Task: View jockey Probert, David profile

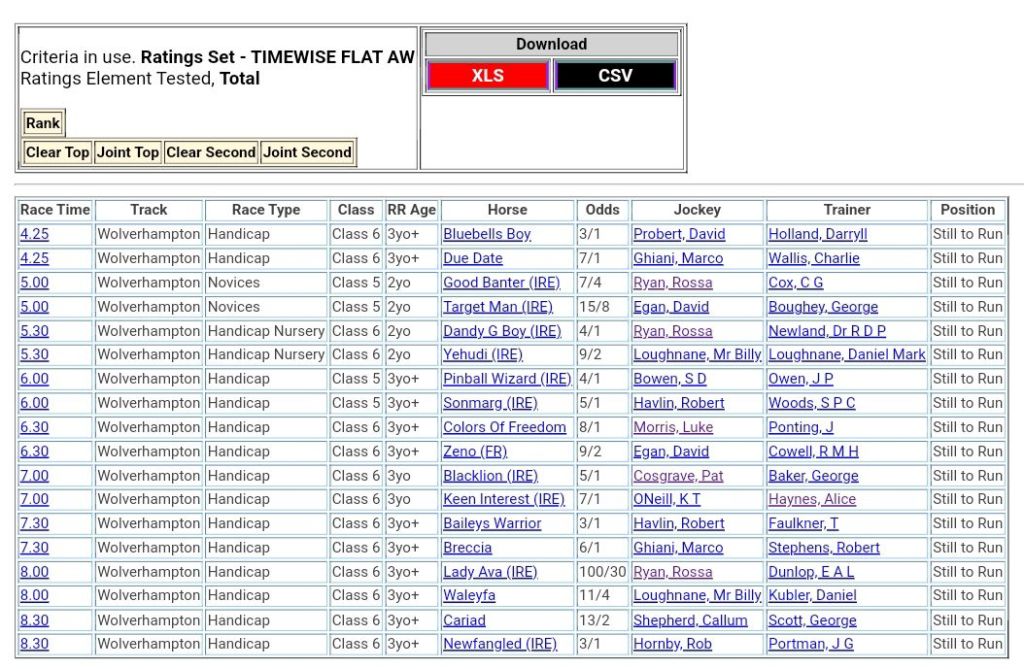Action: 679,234
